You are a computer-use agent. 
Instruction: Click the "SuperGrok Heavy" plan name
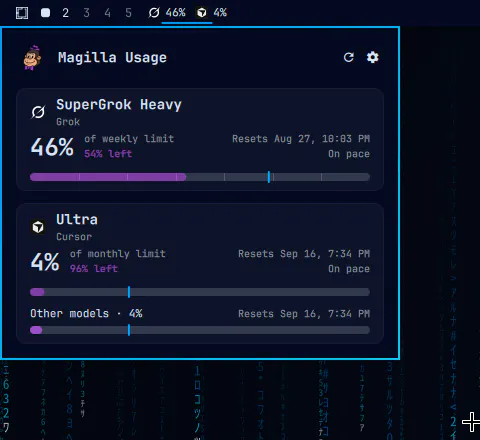pos(119,105)
